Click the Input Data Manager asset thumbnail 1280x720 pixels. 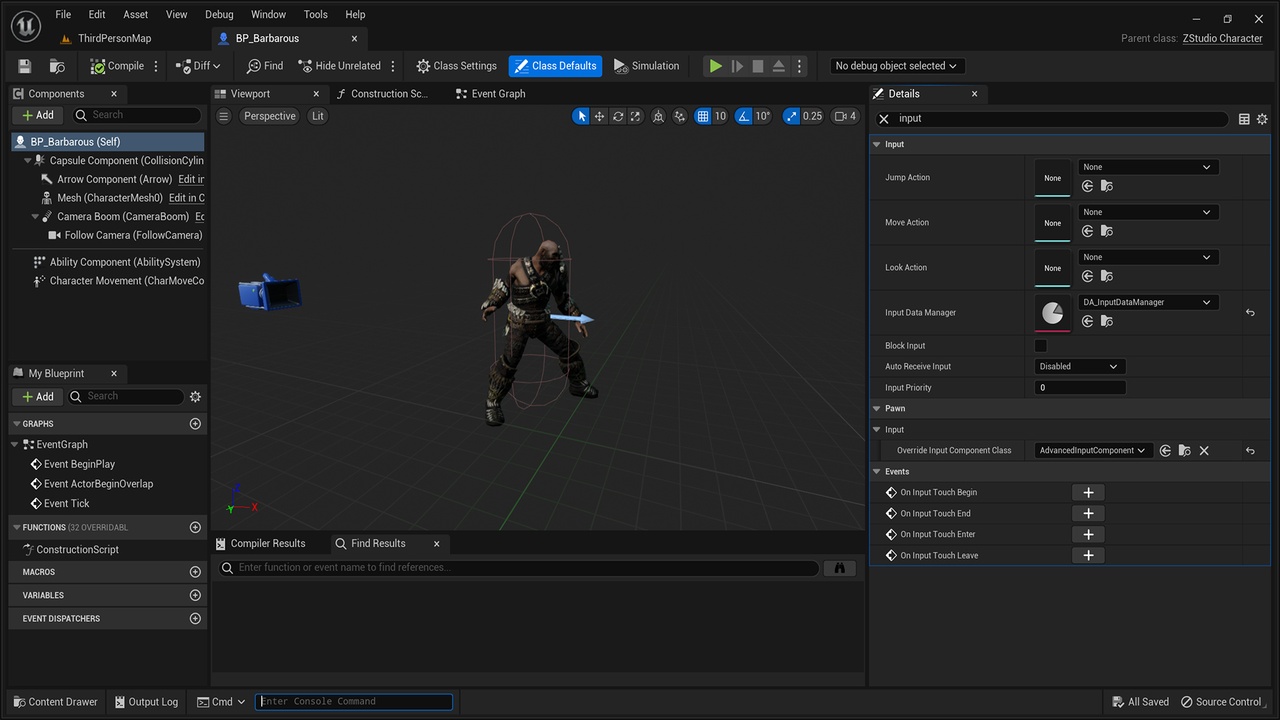1052,313
